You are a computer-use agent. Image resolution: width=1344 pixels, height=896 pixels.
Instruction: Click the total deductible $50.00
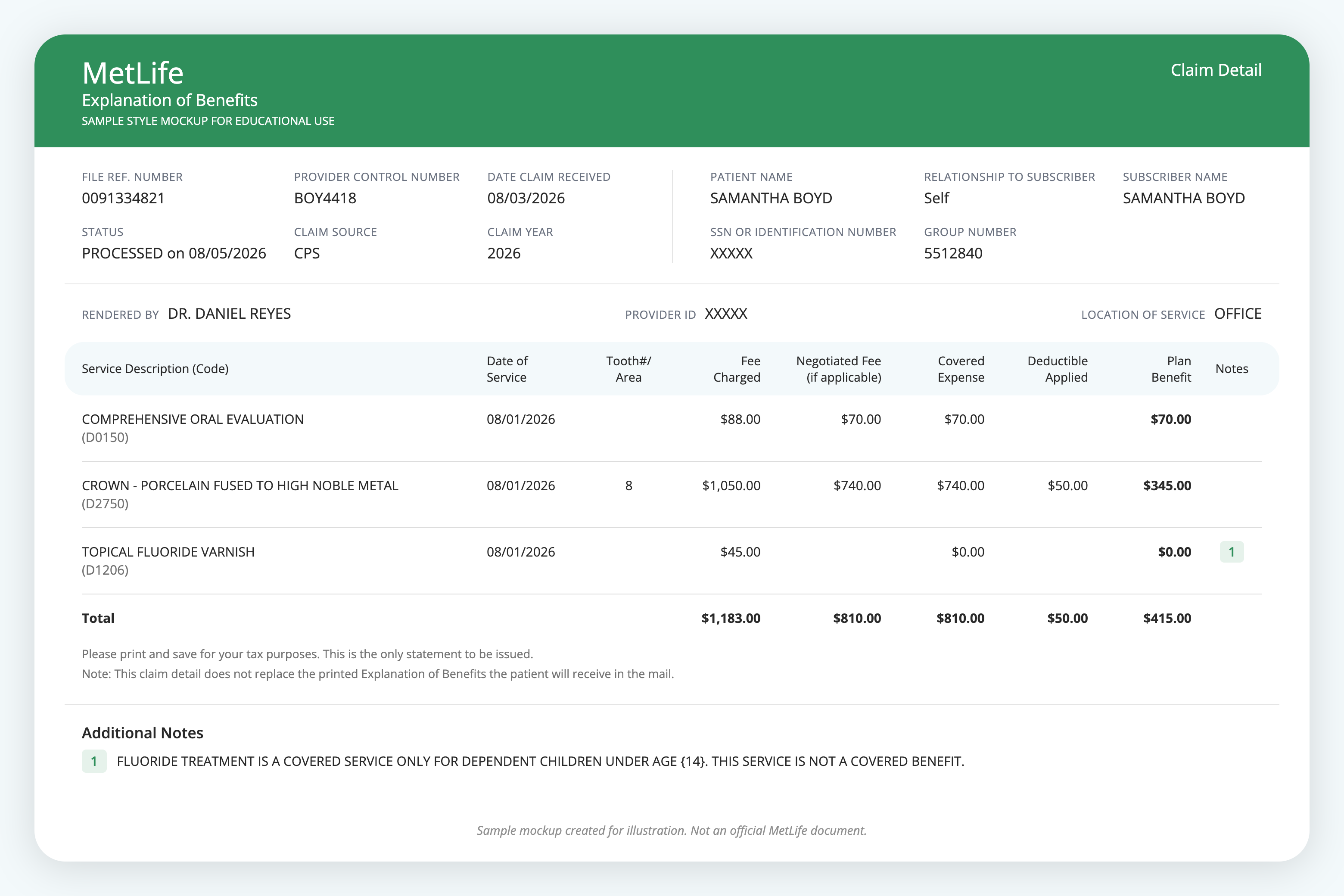click(x=1067, y=618)
